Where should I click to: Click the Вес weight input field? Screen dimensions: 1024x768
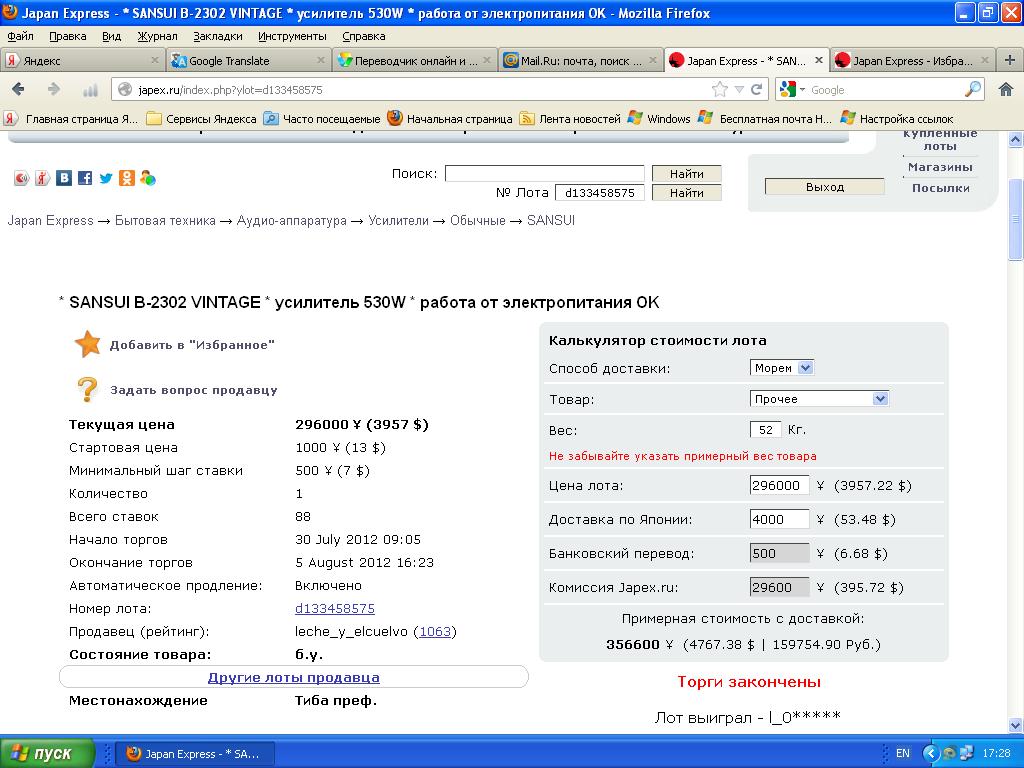pyautogui.click(x=765, y=430)
